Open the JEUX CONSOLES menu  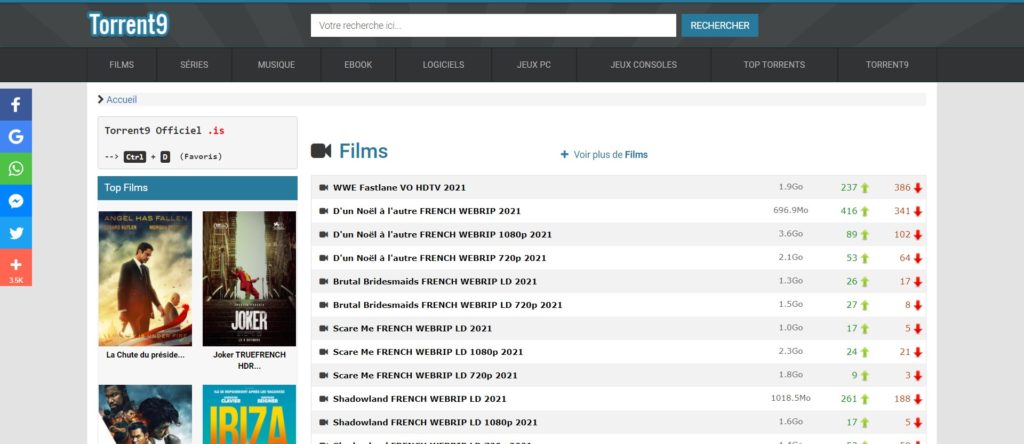(x=644, y=65)
